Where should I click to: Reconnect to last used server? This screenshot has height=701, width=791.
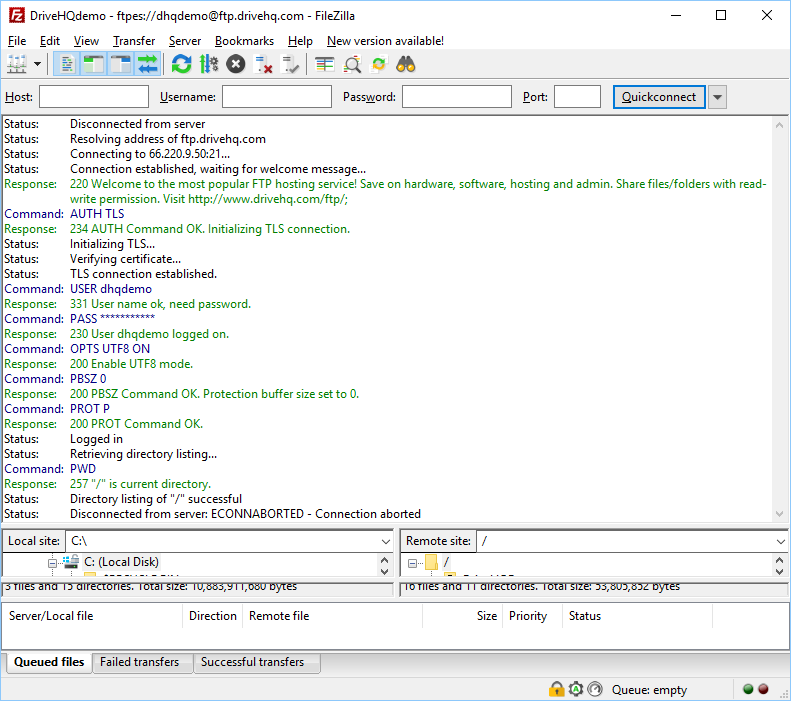pyautogui.click(x=290, y=64)
